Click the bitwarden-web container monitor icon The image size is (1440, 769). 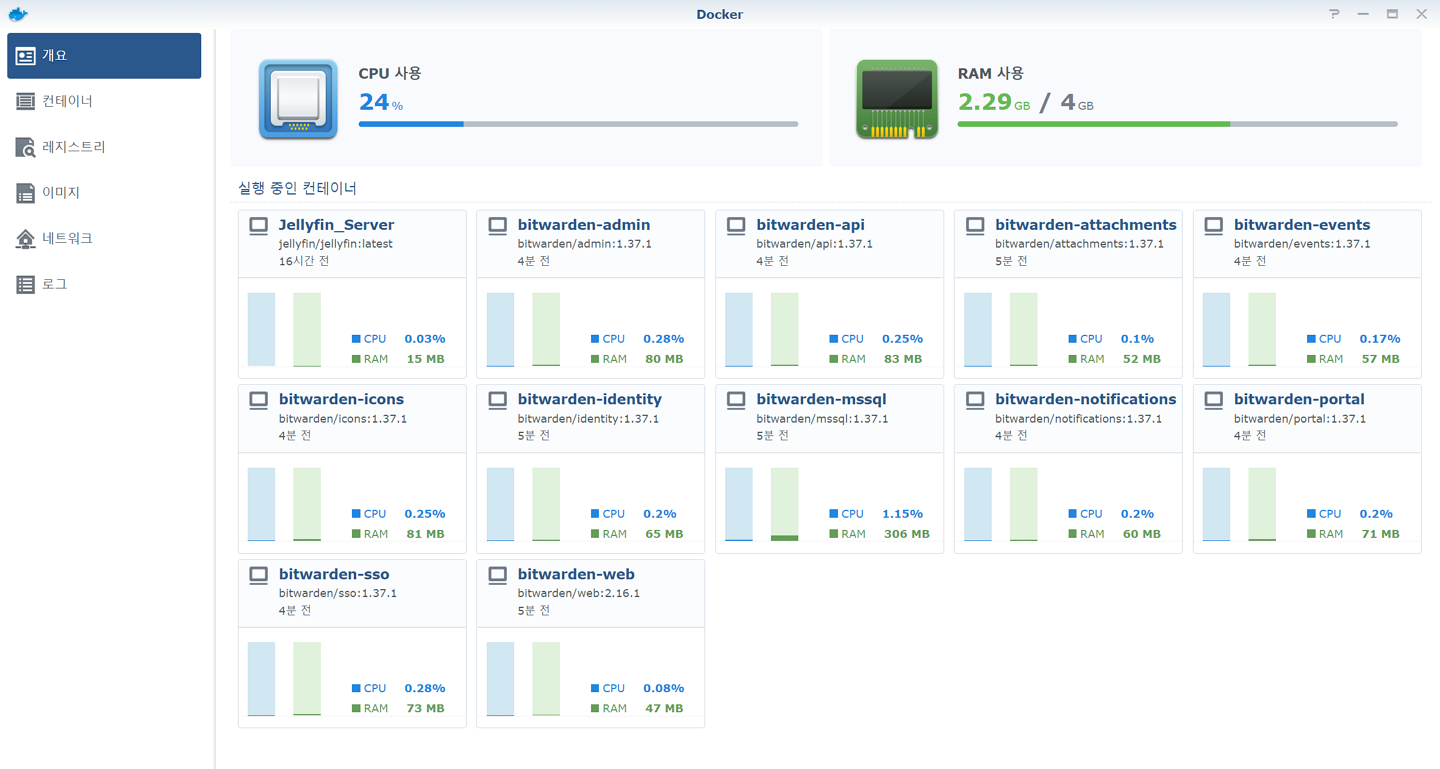tap(498, 575)
